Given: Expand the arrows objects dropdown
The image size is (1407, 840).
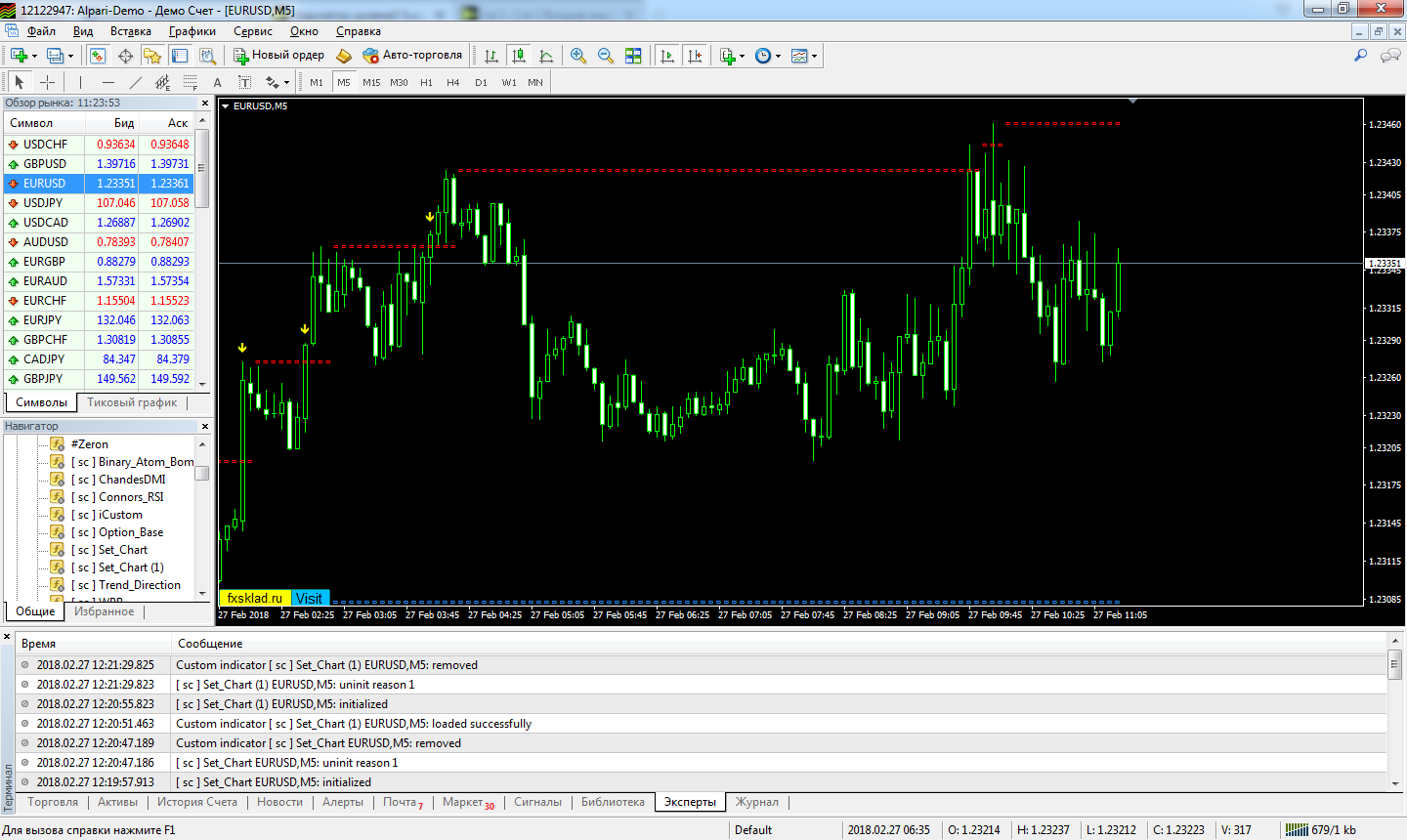Looking at the screenshot, I should [285, 83].
